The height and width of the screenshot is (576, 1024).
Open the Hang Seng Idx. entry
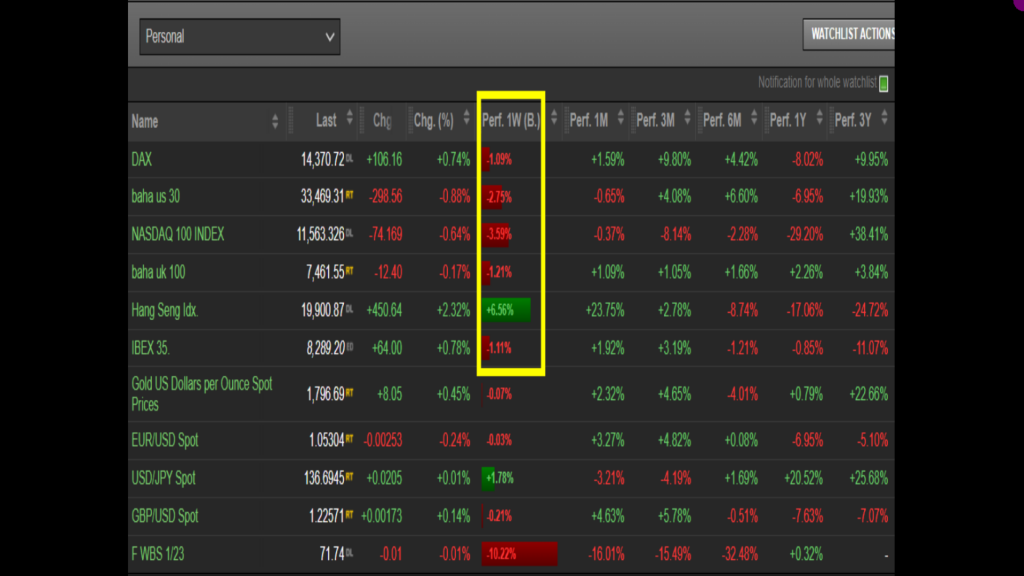tap(165, 310)
